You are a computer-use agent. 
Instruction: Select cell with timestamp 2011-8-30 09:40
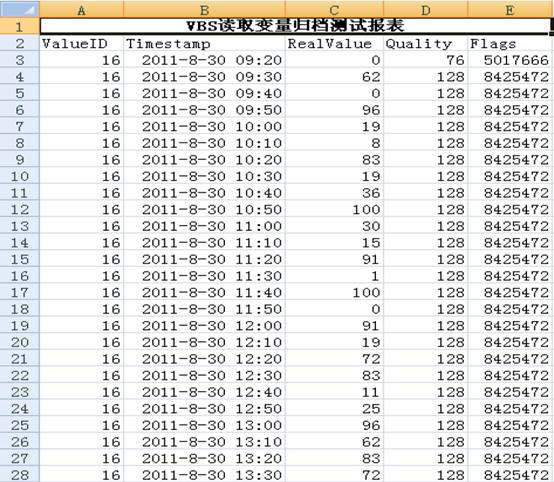tap(205, 93)
